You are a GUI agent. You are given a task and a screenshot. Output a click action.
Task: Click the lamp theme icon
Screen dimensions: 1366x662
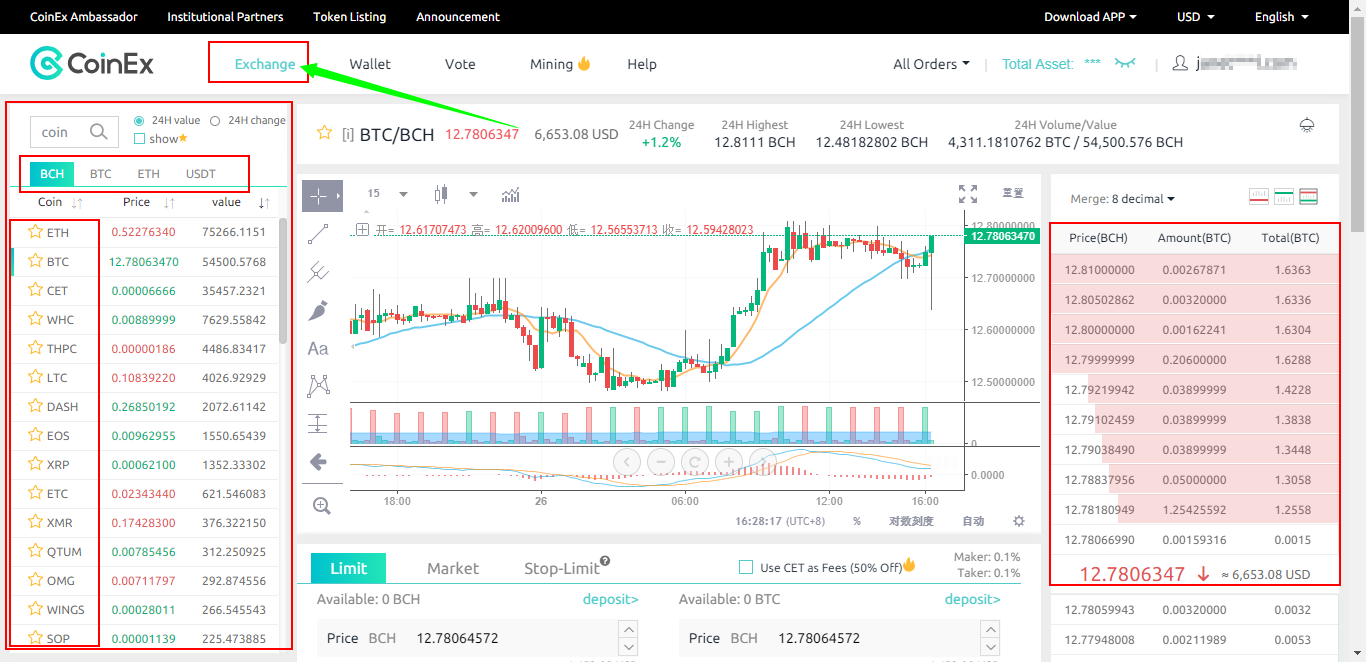click(x=1307, y=125)
